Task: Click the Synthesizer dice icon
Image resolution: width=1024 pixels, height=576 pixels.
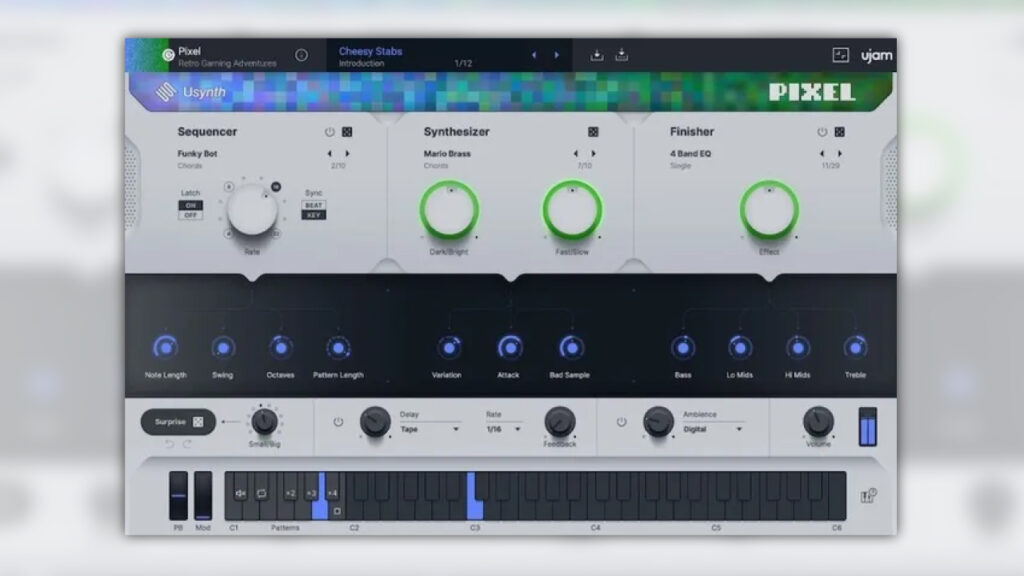Action: [595, 132]
